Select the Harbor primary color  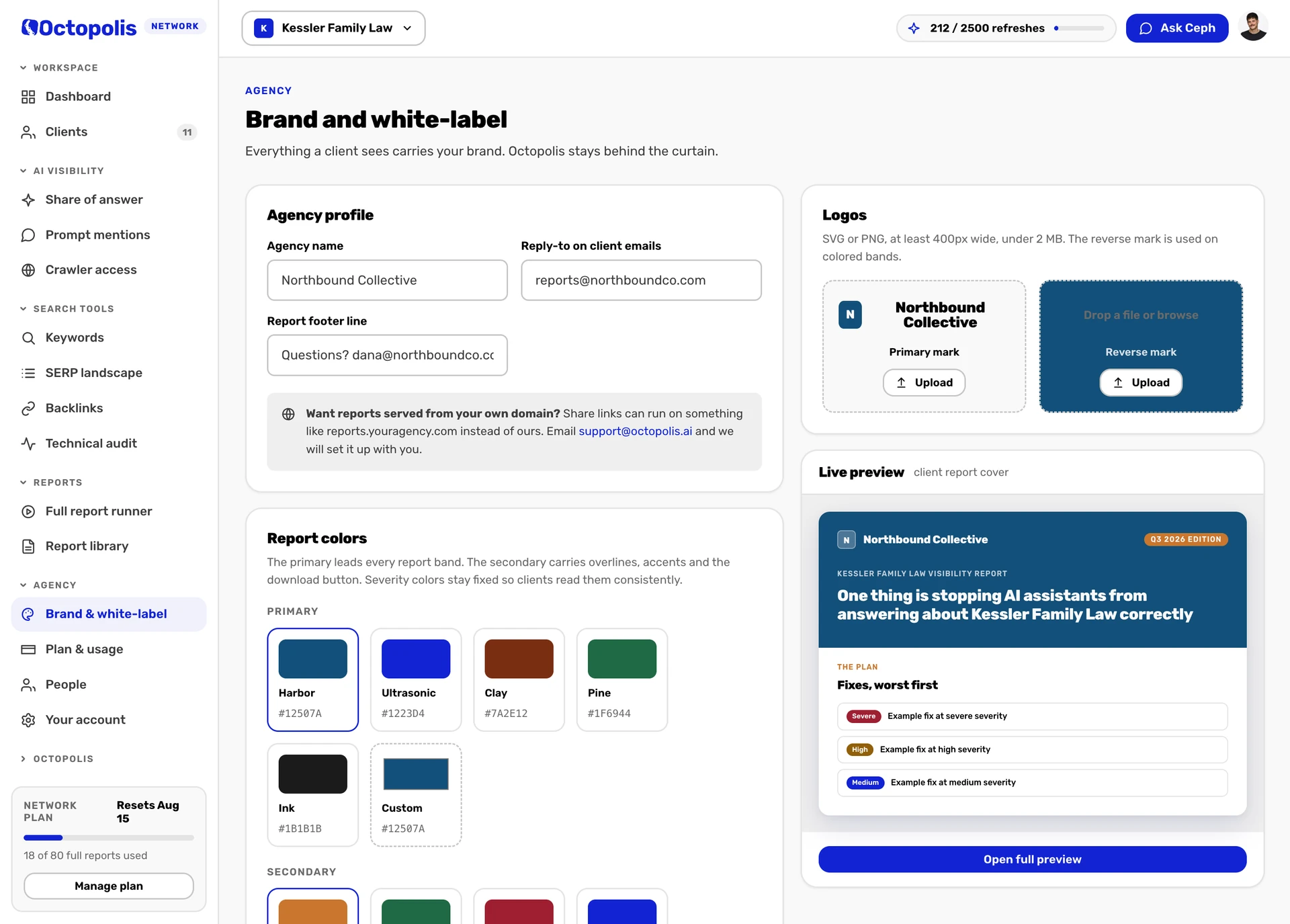[312, 679]
